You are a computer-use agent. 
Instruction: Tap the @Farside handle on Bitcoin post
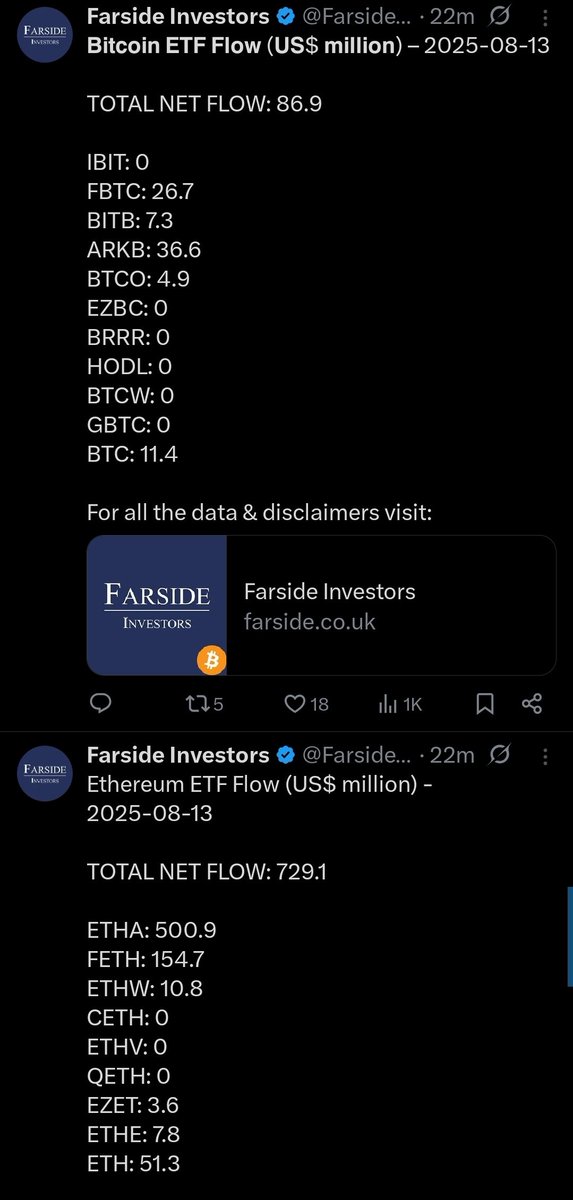click(x=356, y=17)
